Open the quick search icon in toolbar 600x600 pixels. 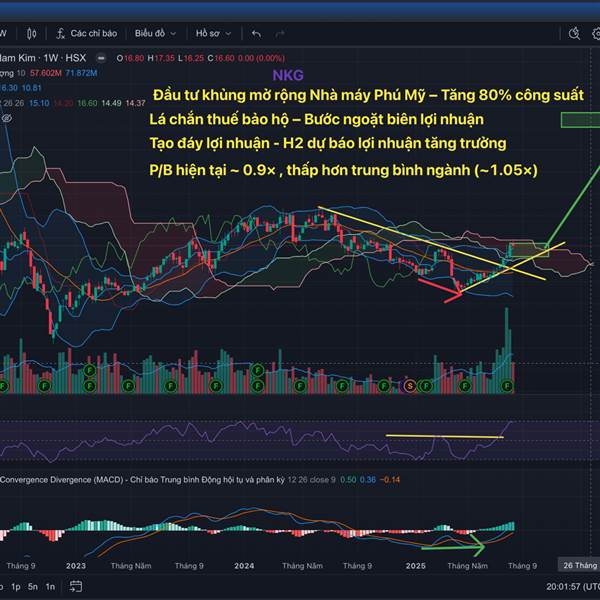tap(574, 34)
